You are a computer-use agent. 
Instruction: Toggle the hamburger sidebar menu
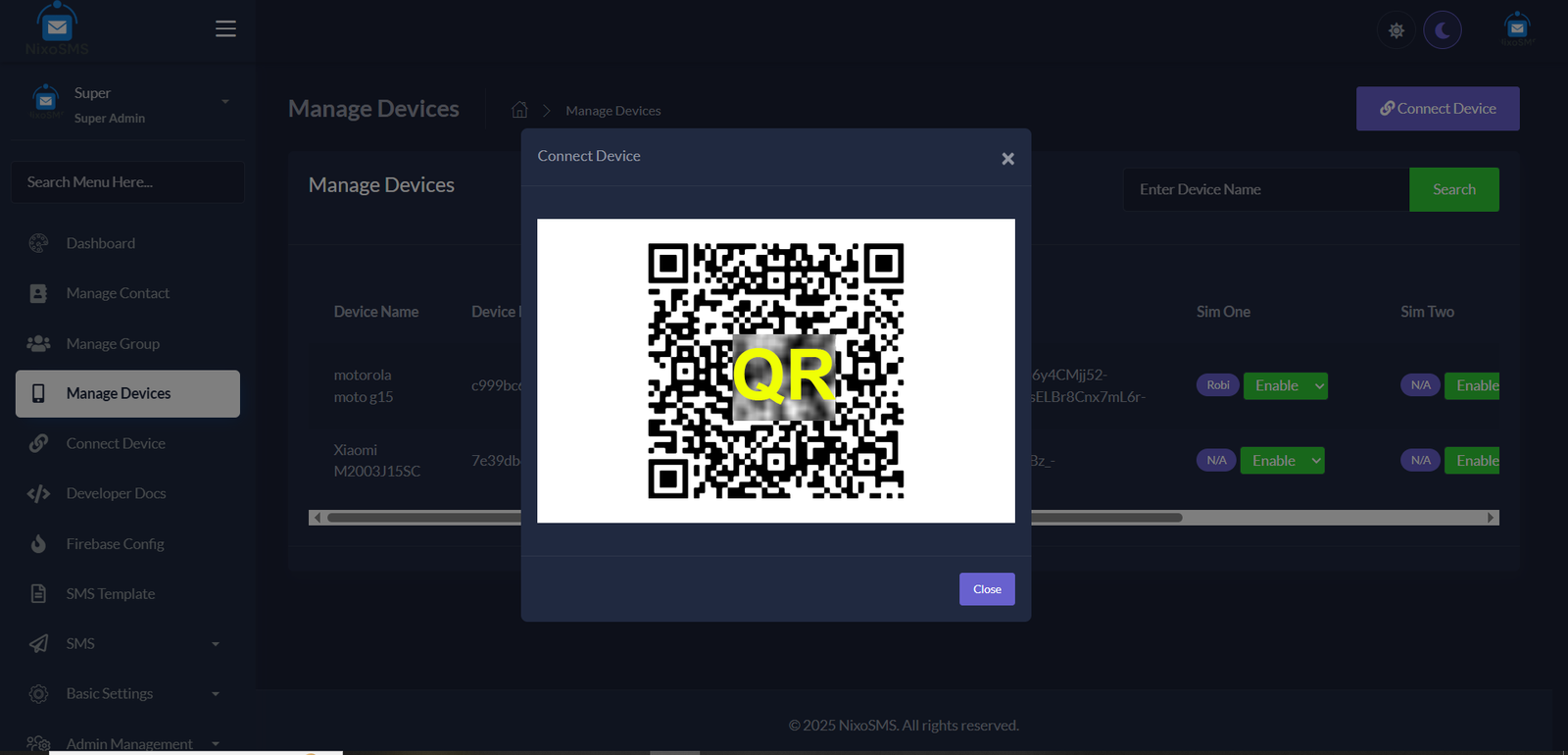(x=225, y=28)
